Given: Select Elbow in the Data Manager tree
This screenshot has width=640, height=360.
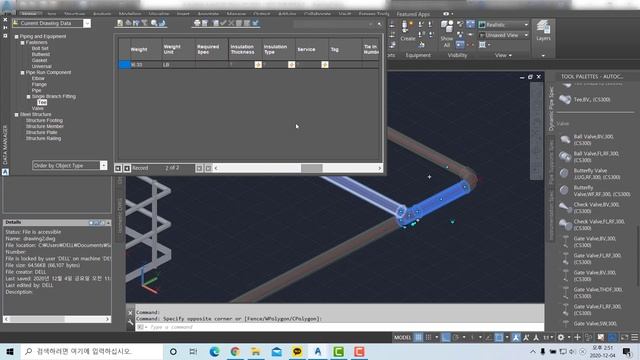Looking at the screenshot, I should (x=38, y=78).
